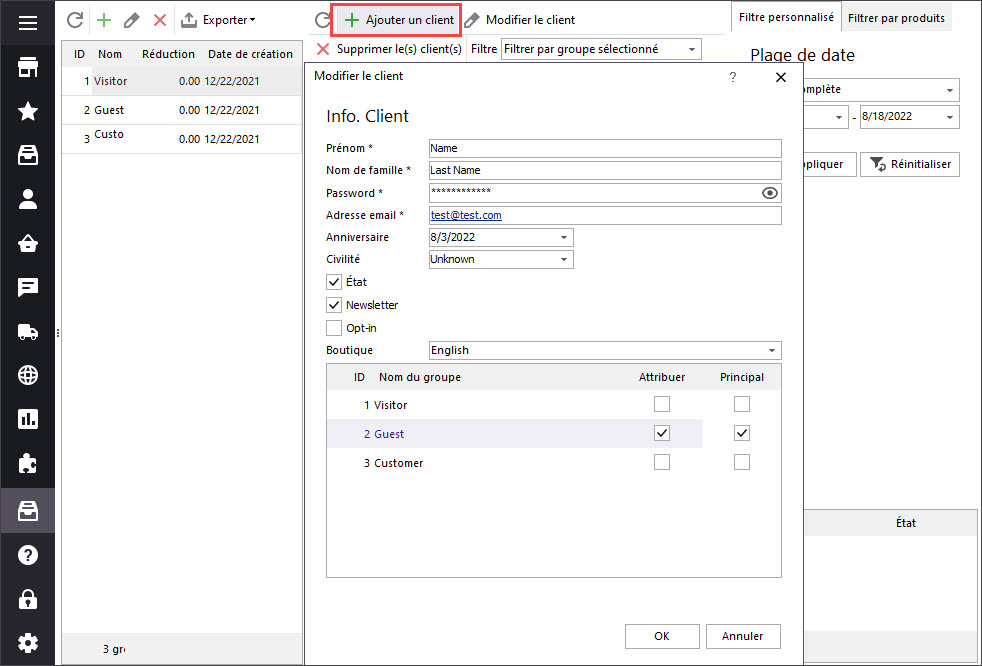This screenshot has width=982, height=666.
Task: Check Principal for Visitor group
Action: pos(742,404)
